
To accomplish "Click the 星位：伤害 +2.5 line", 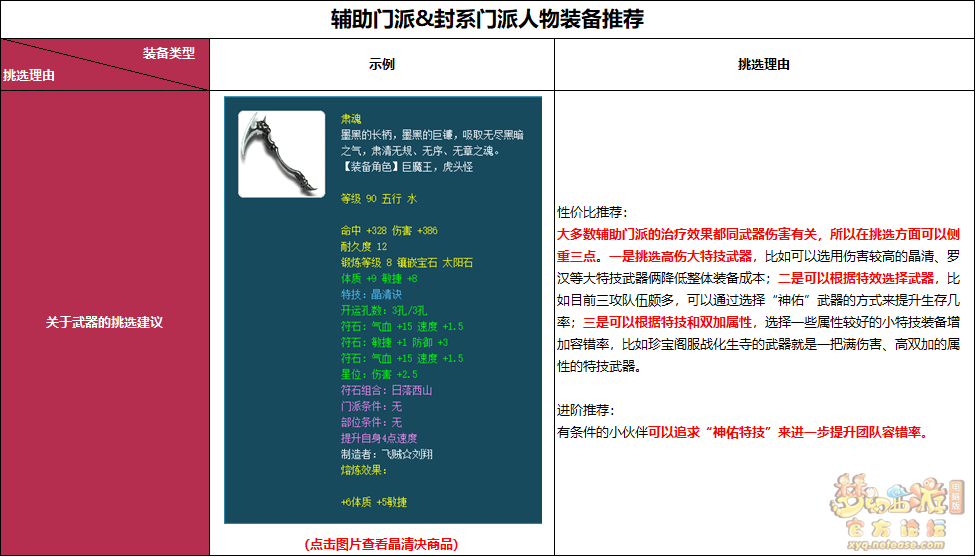I will (380, 374).
